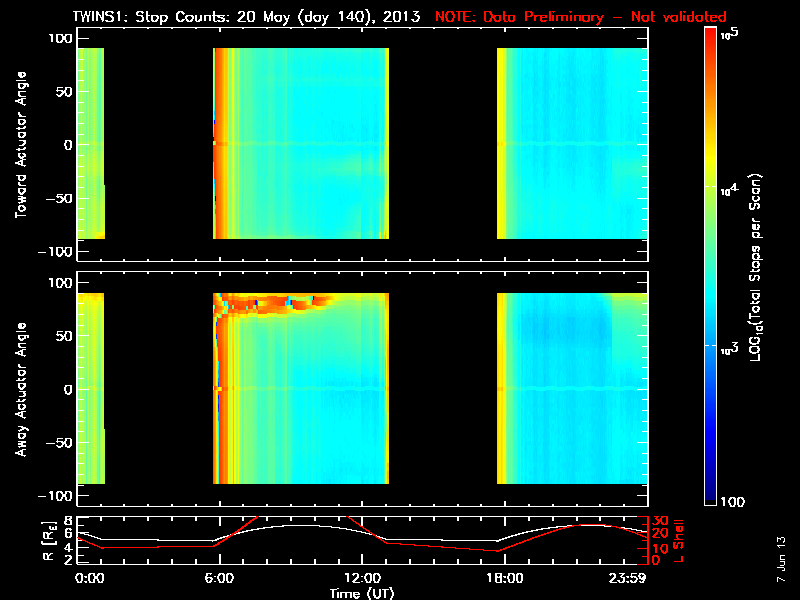Click the 6:00 time axis label
The image size is (800, 600).
(x=219, y=578)
